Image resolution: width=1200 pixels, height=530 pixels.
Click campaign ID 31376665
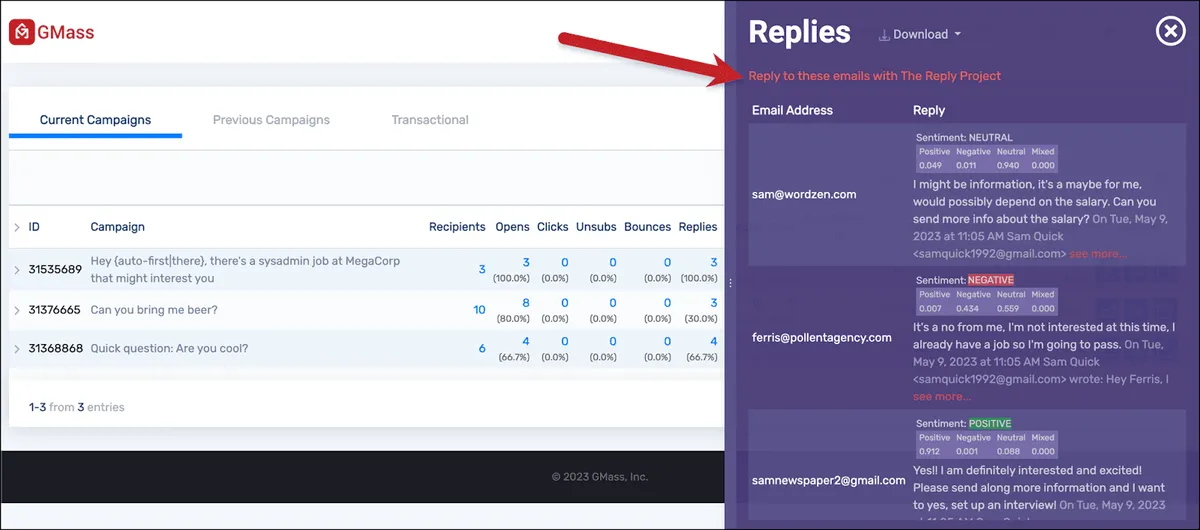coord(55,310)
